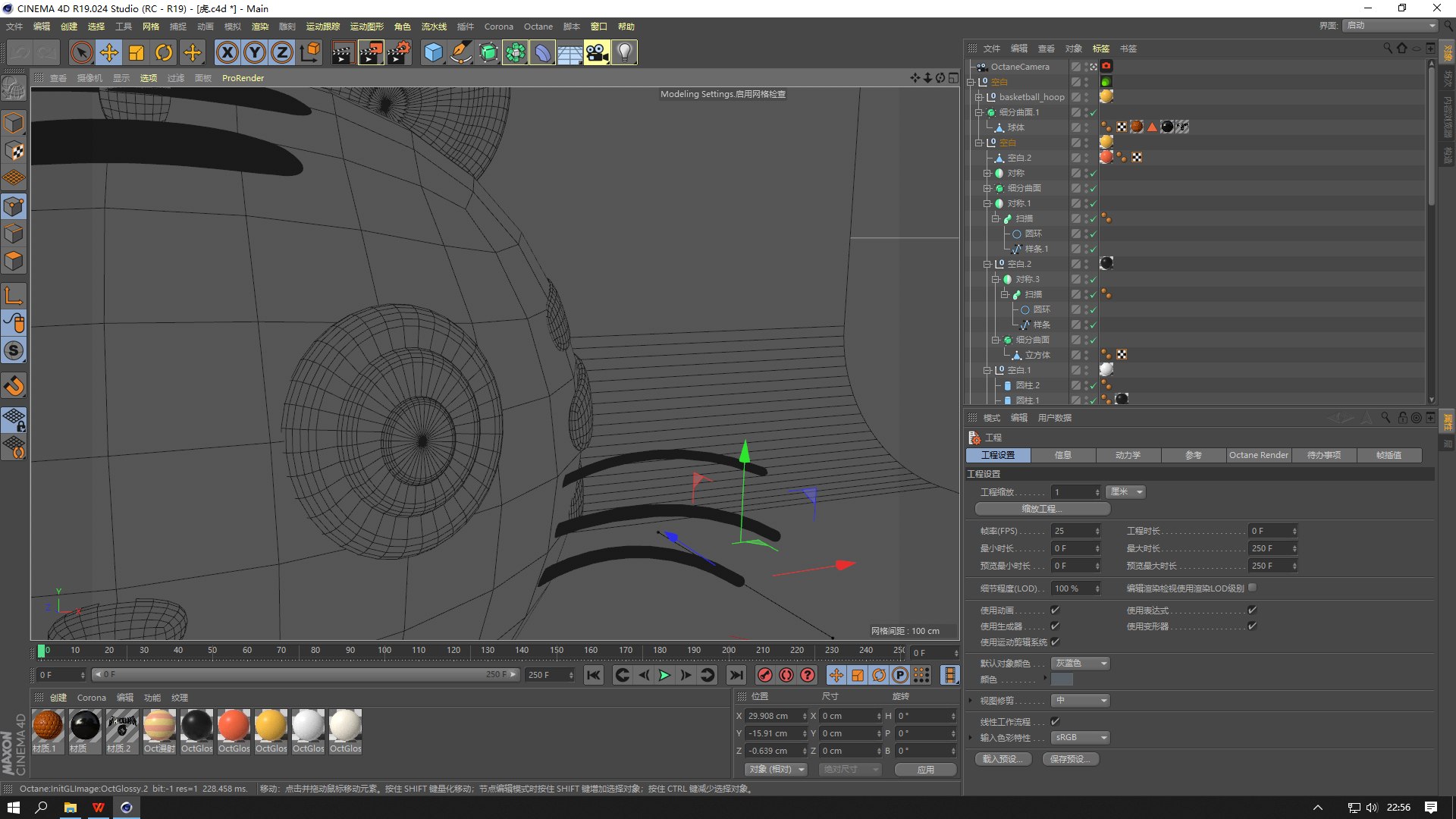Click the Camera object icon
The height and width of the screenshot is (819, 1456).
(597, 52)
